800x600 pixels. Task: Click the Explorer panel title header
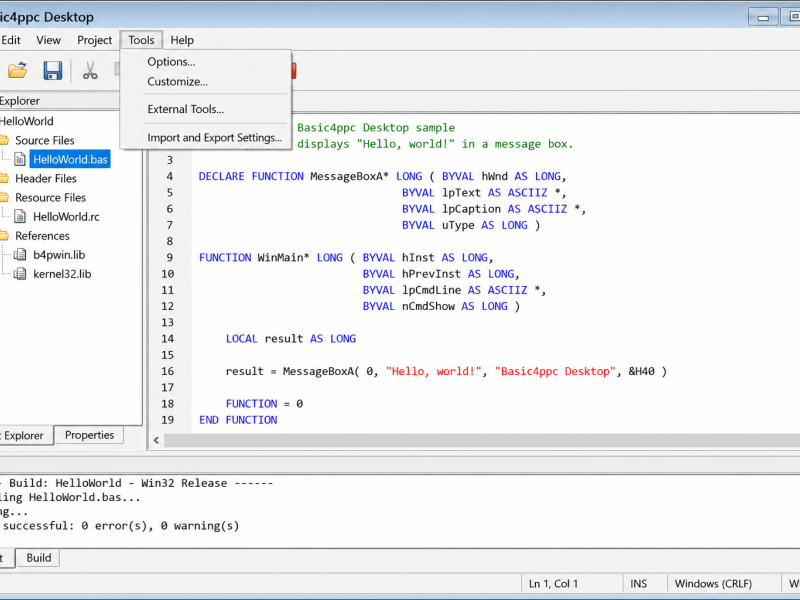[60, 101]
